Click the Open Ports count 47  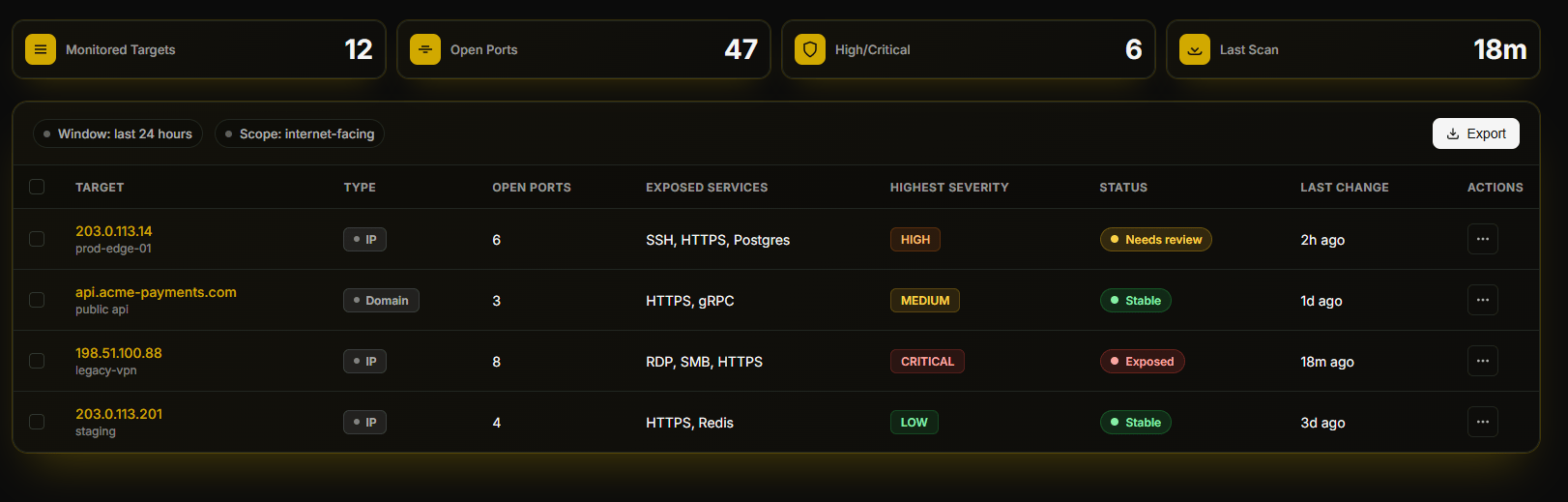[x=741, y=49]
